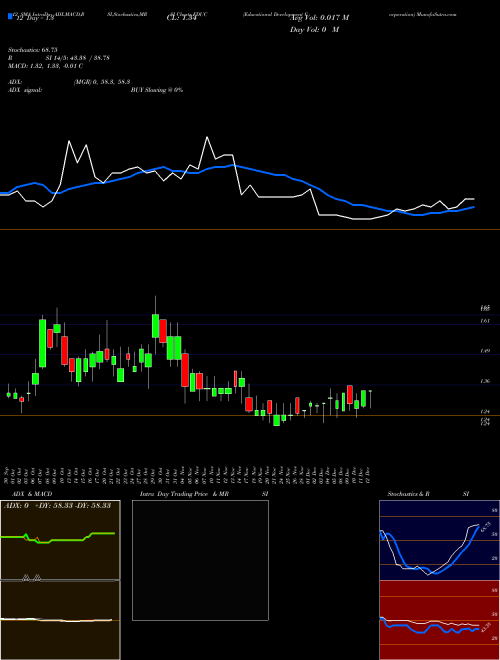Click the MunafaSutra.com text in header

click(436, 14)
